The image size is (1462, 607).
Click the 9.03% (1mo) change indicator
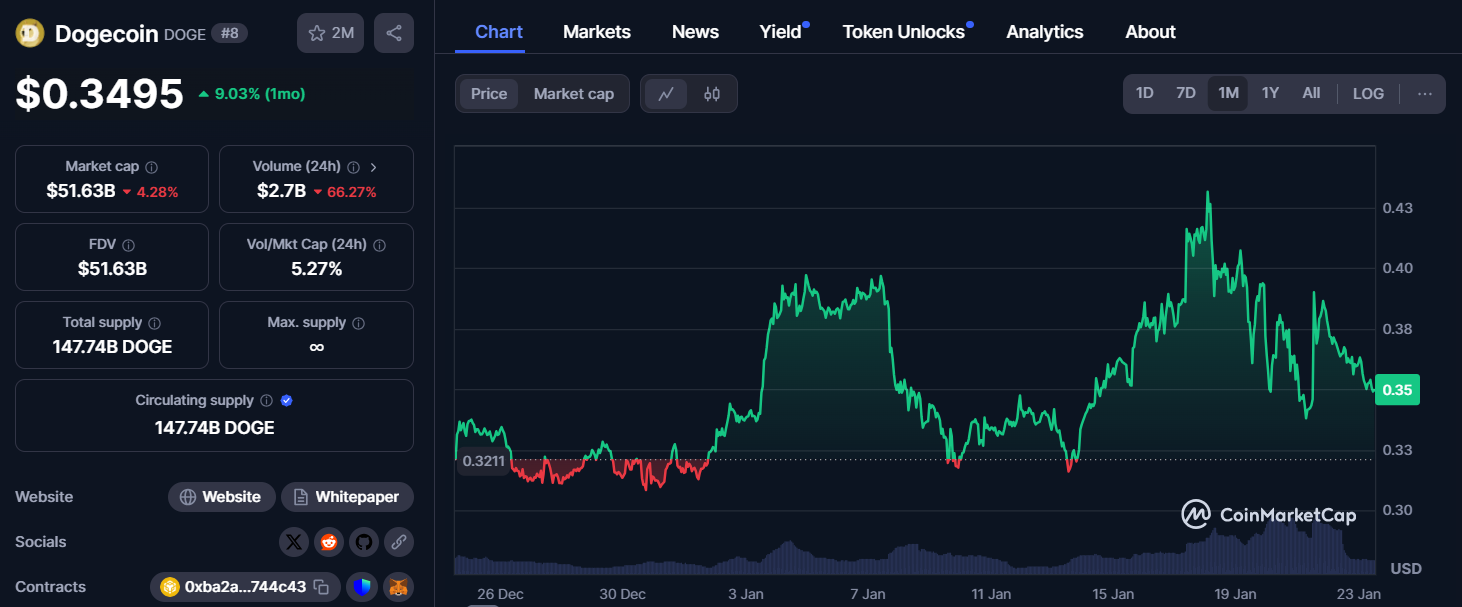251,94
